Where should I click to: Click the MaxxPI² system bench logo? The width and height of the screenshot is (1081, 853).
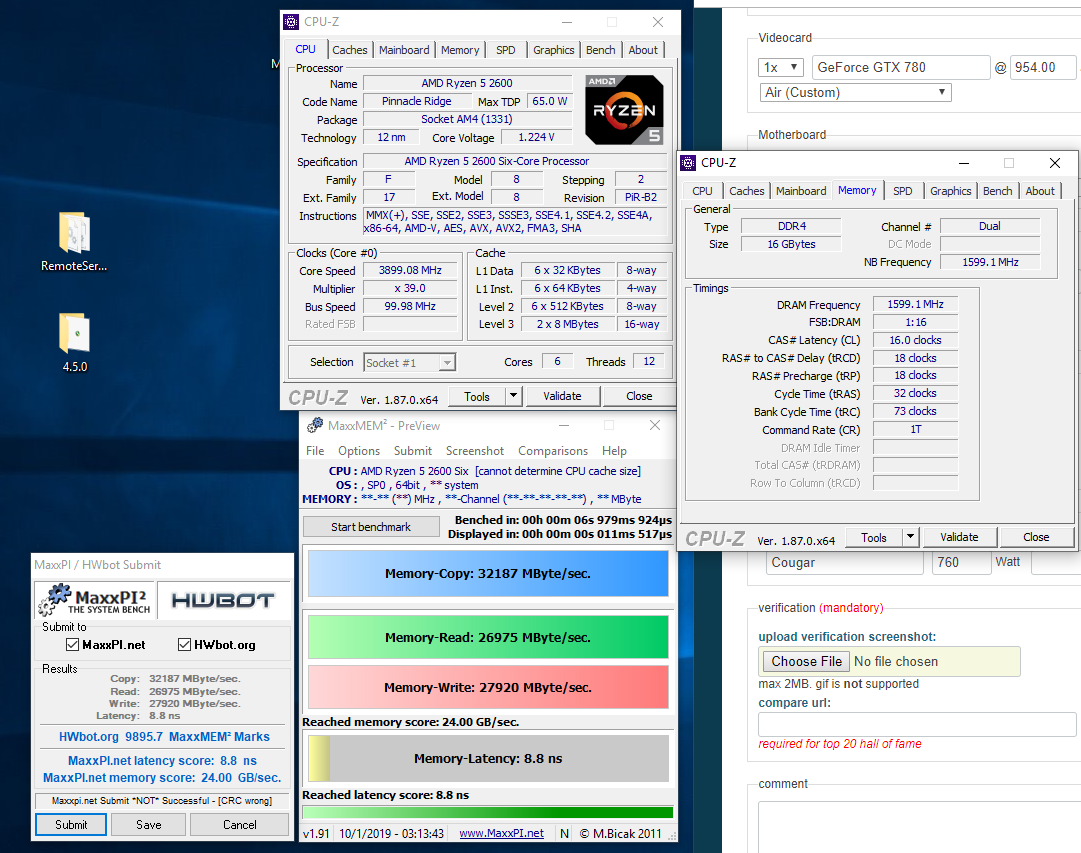point(94,599)
